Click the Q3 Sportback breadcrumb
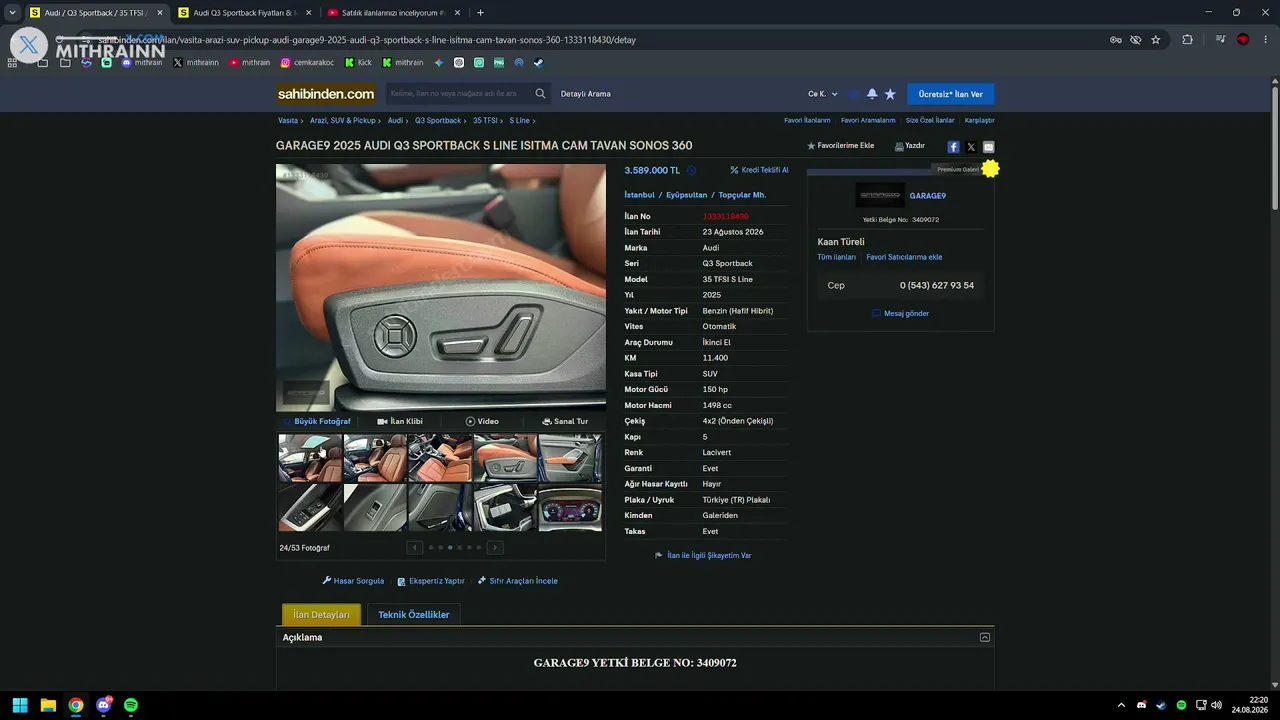Screen dimensions: 1280x720 click(x=438, y=121)
